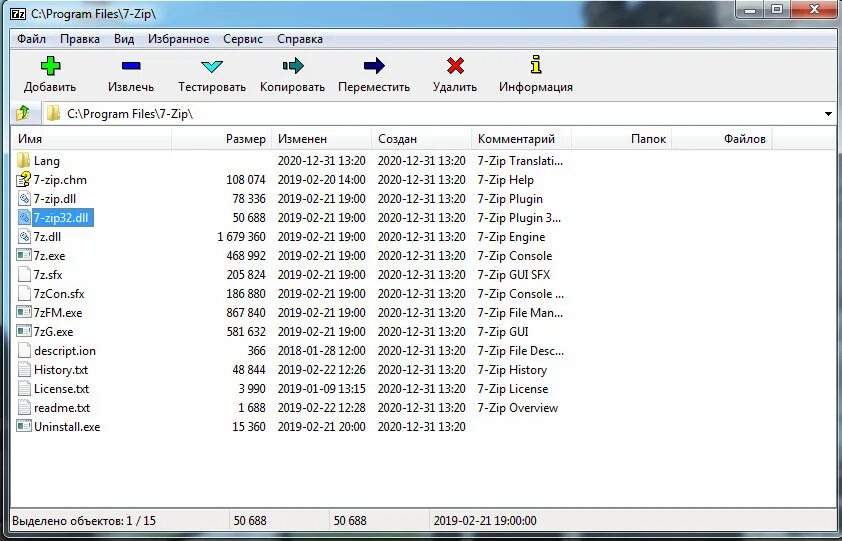Open the Справка menu

pyautogui.click(x=300, y=39)
